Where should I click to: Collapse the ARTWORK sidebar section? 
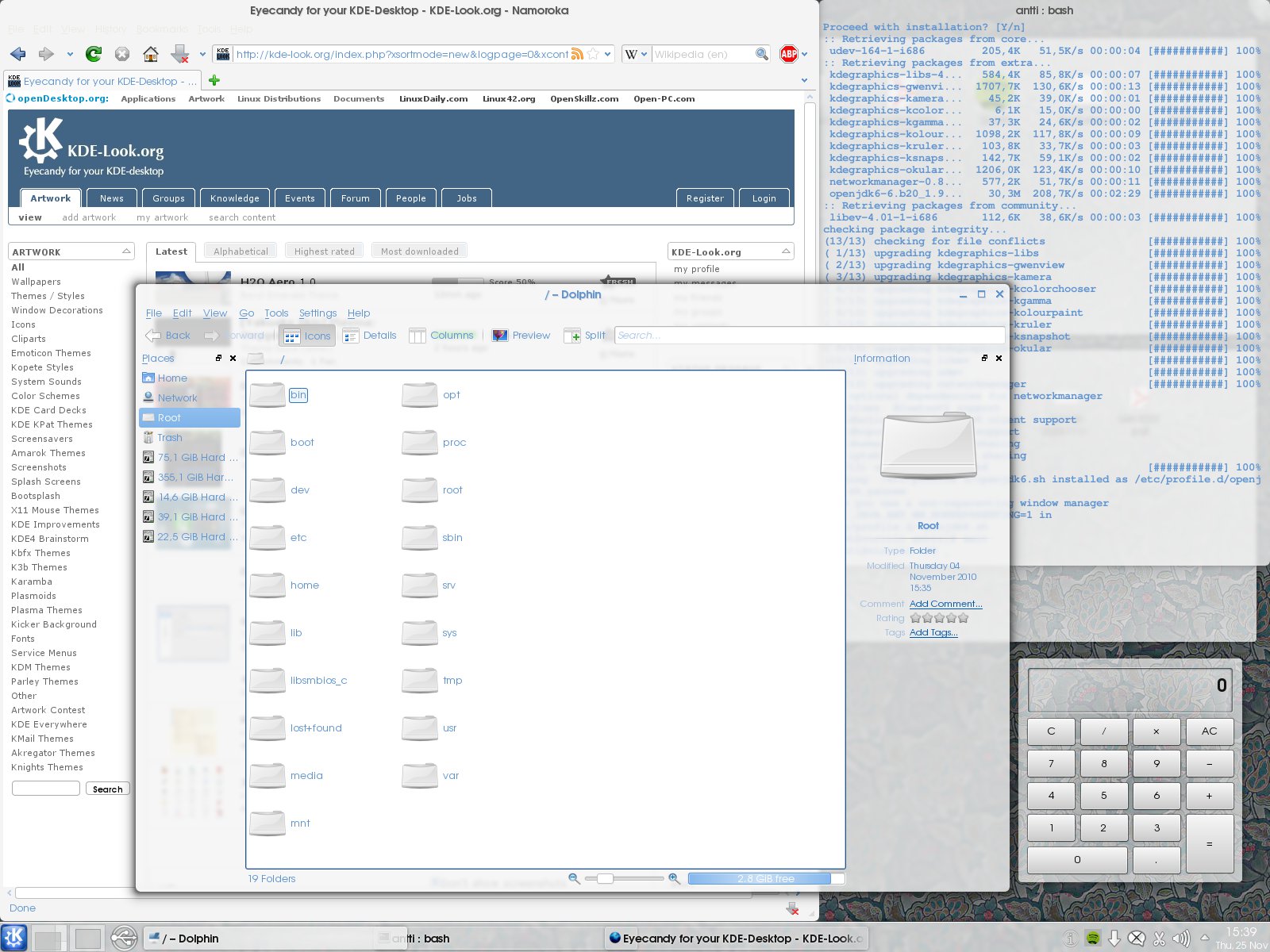[126, 251]
